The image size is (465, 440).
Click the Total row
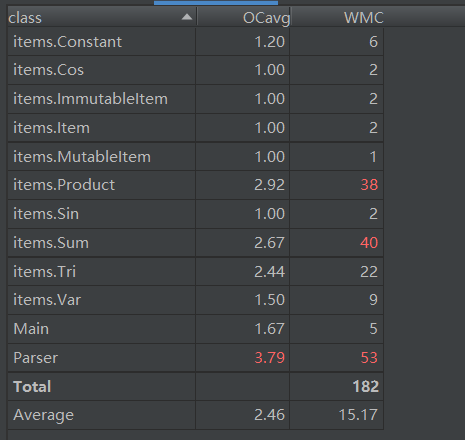[196, 387]
